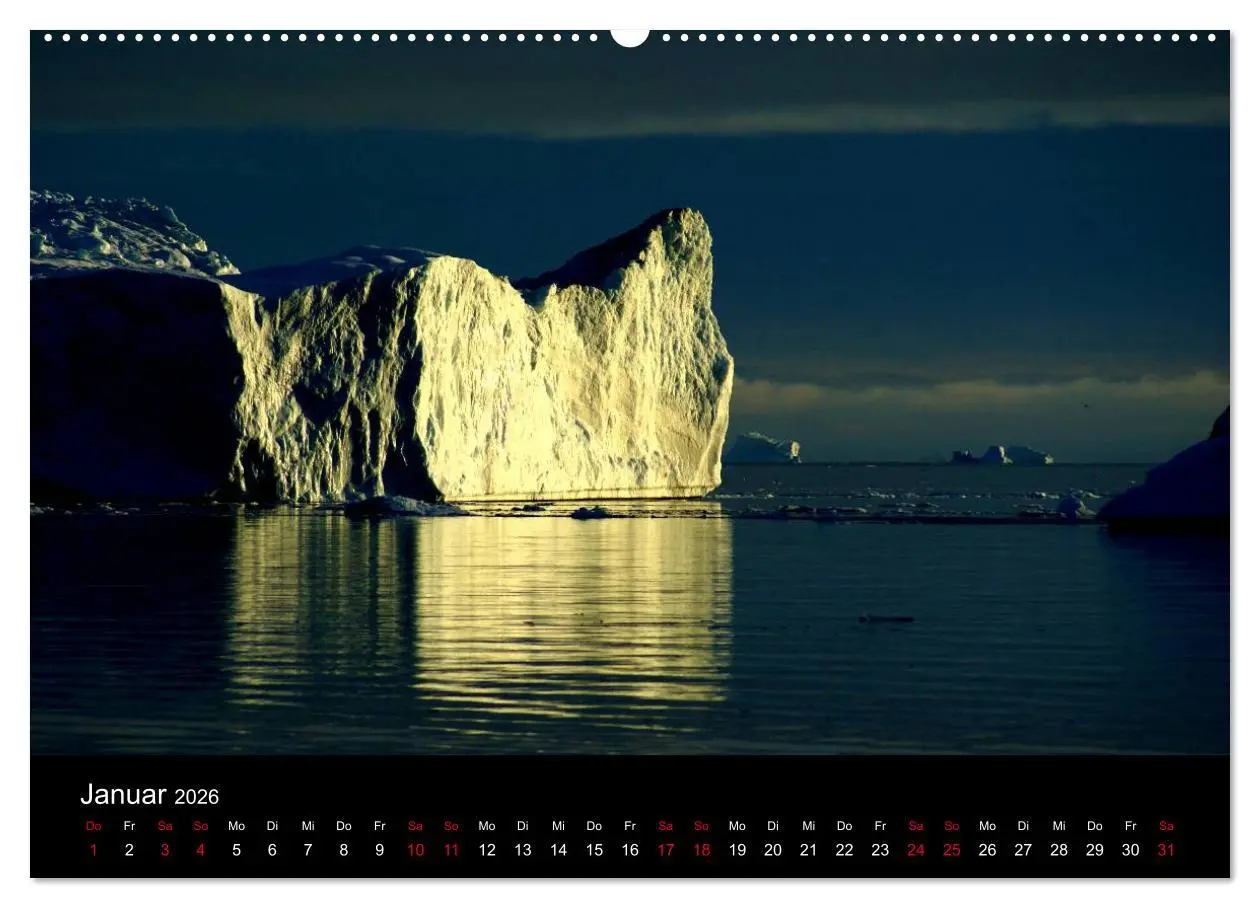Select the red Sunday date 4

coord(199,850)
